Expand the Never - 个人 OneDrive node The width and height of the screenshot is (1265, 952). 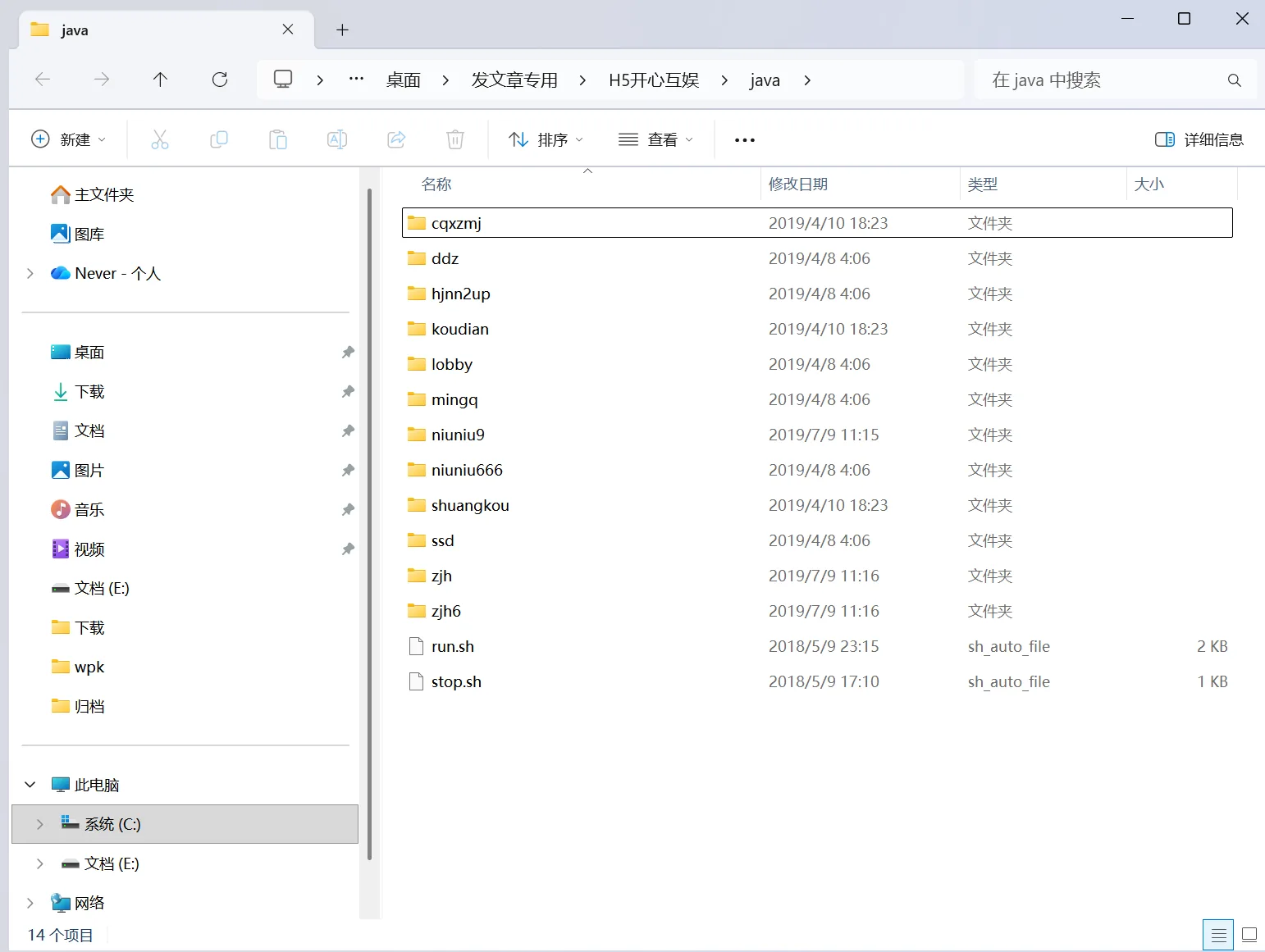(x=30, y=273)
